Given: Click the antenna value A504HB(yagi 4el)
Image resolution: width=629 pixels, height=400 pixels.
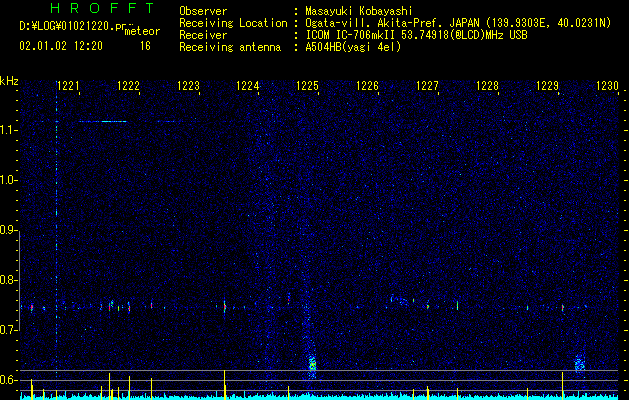Looking at the screenshot, I should 353,47.
